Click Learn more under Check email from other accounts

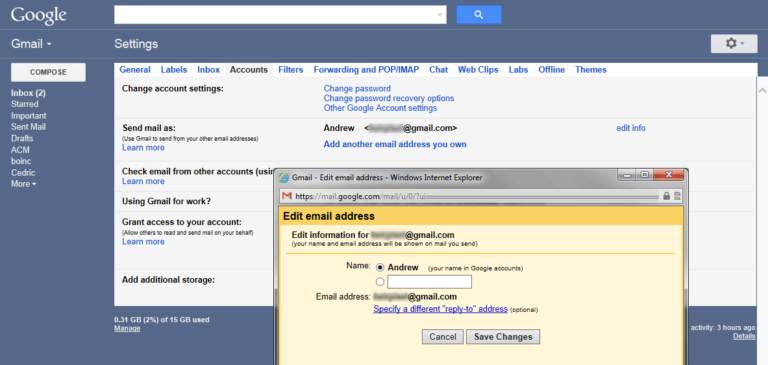point(143,181)
